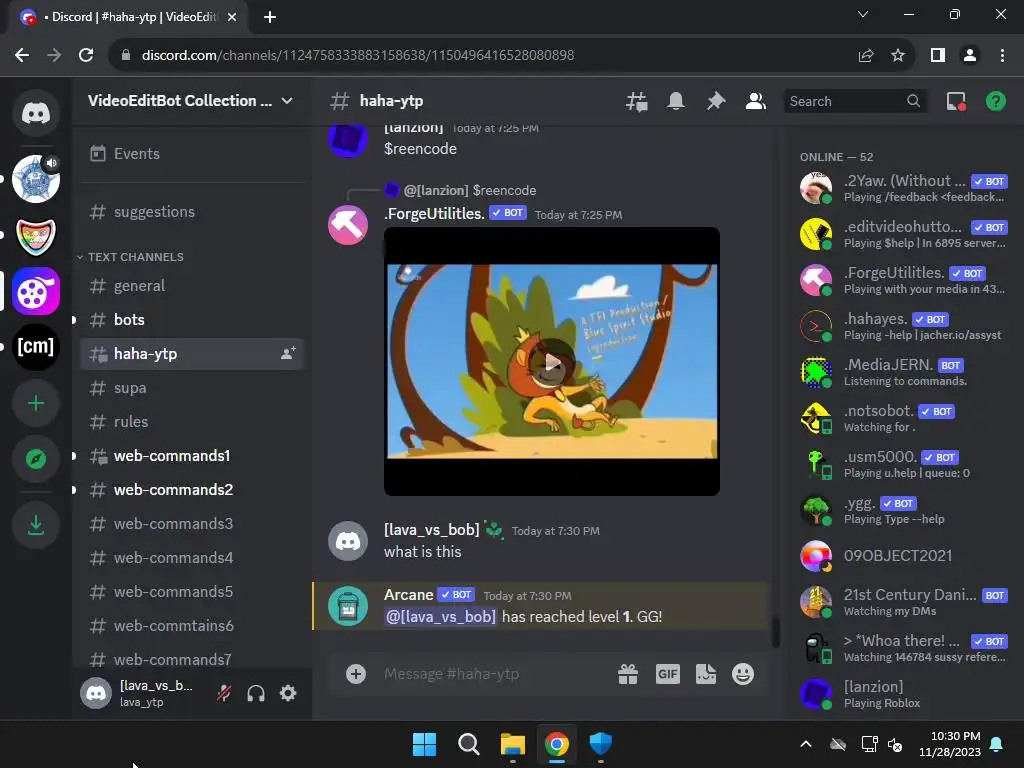Open Chrome three-dot menu
The image size is (1024, 768).
(x=1002, y=56)
